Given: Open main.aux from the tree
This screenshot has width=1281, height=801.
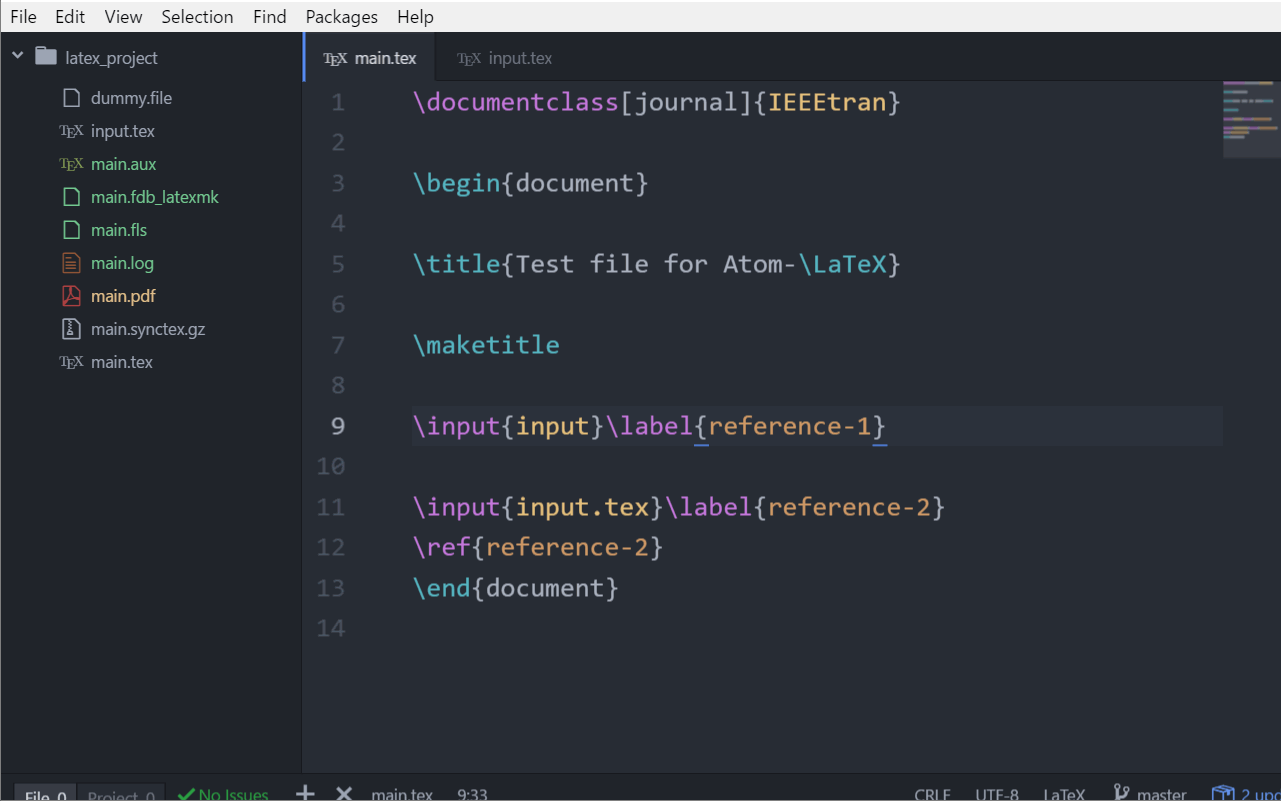Looking at the screenshot, I should click(123, 164).
